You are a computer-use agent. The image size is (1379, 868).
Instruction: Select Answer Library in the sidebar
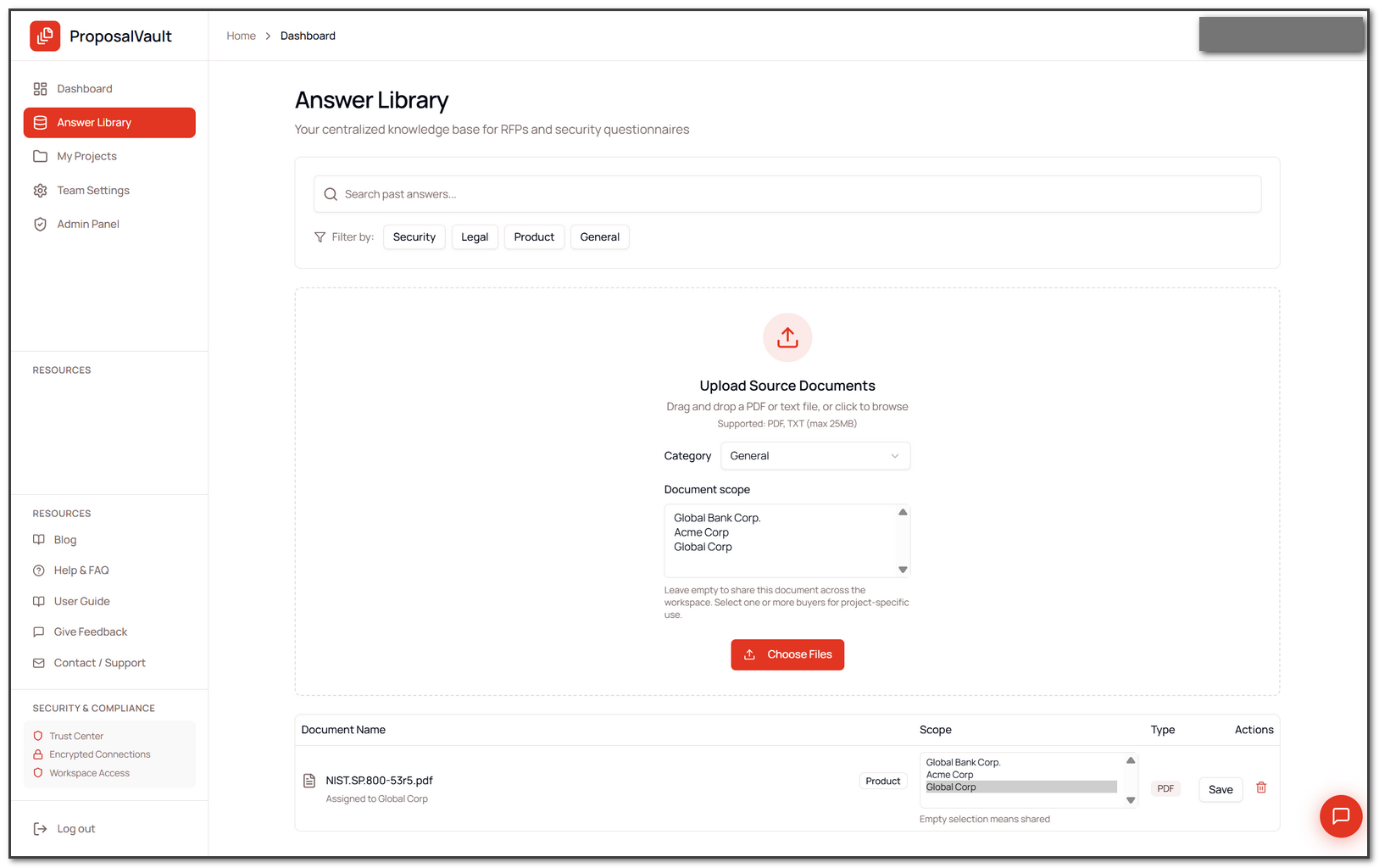click(109, 123)
